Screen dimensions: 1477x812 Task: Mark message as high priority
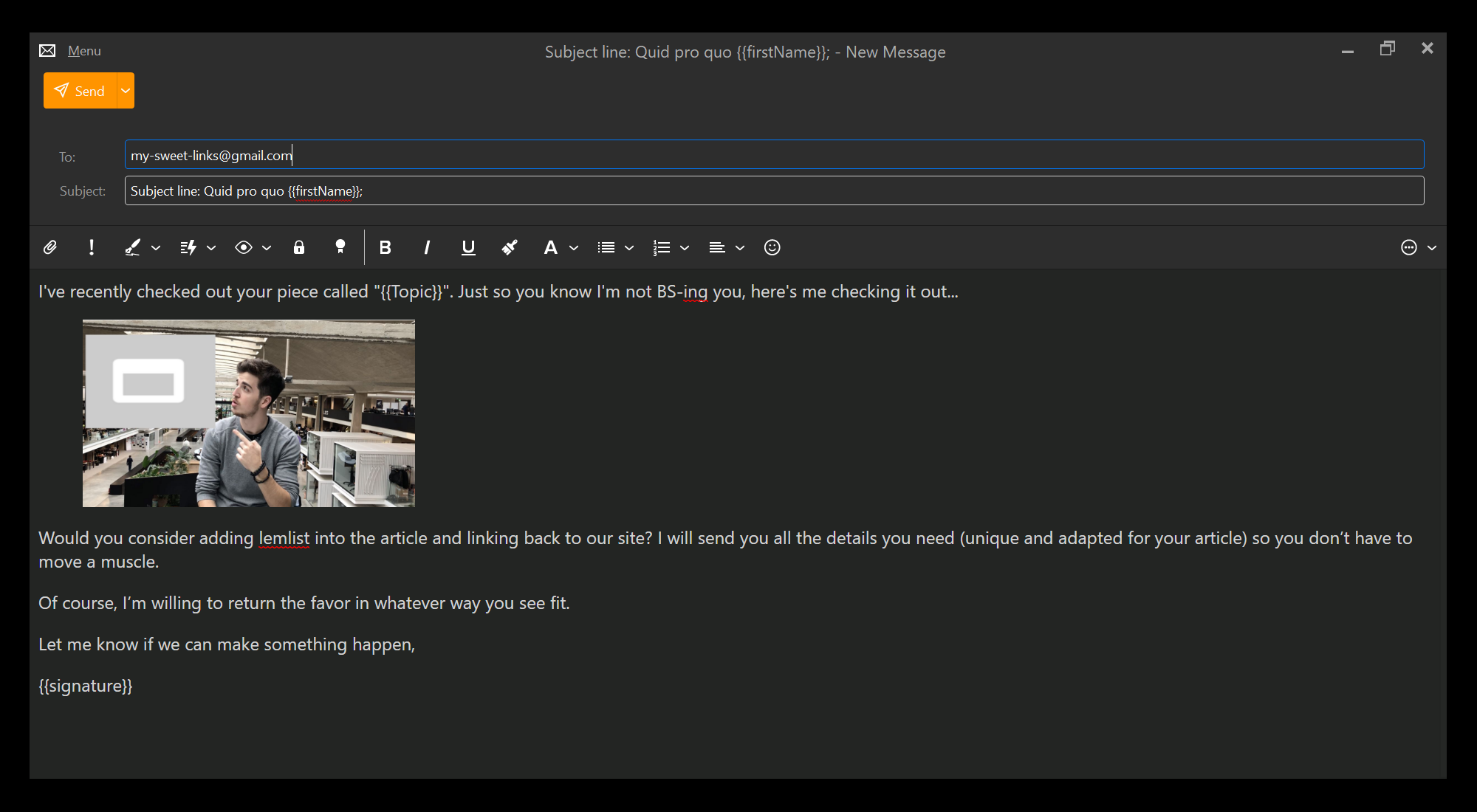coord(92,247)
